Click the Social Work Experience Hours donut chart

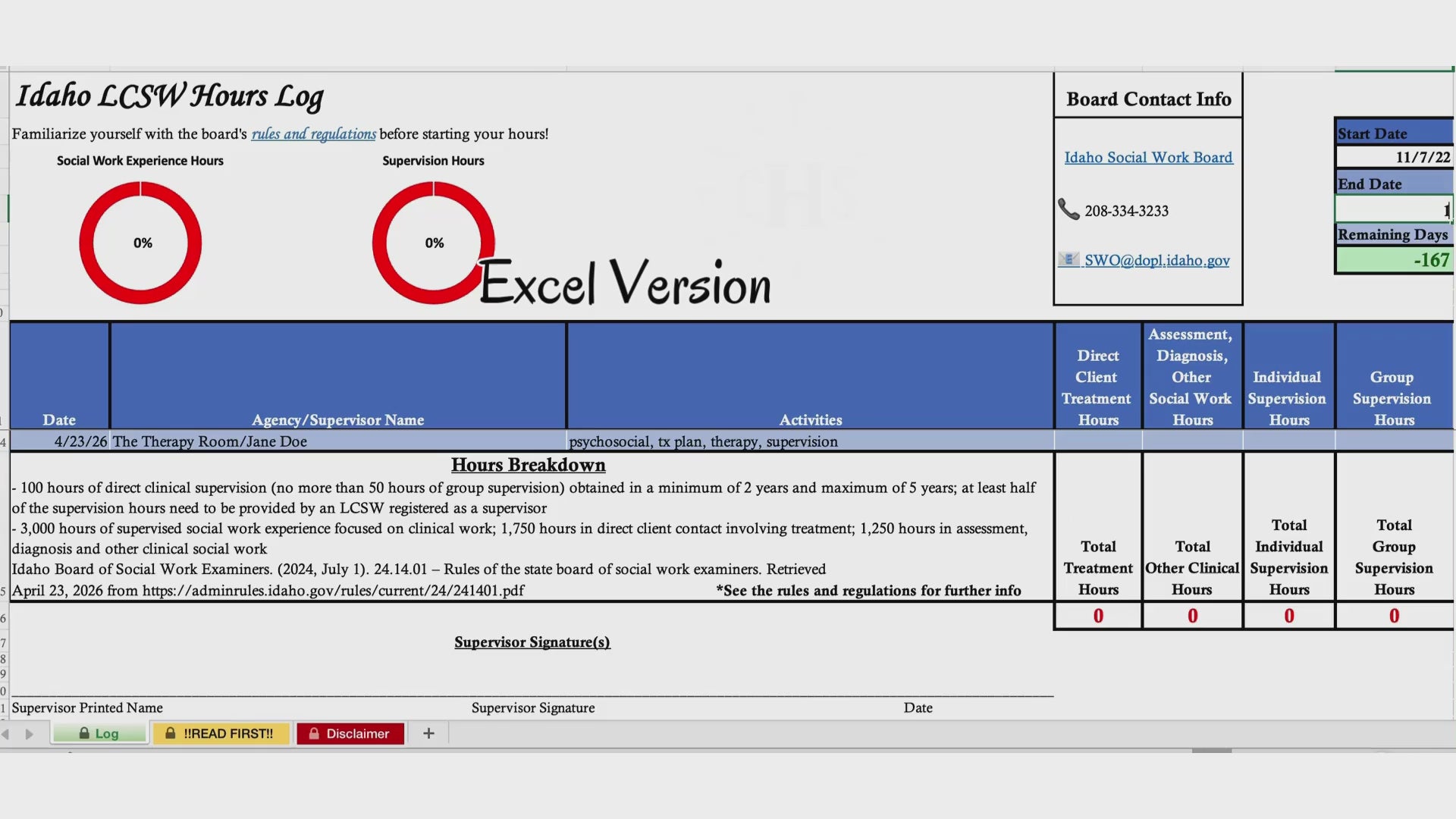140,243
